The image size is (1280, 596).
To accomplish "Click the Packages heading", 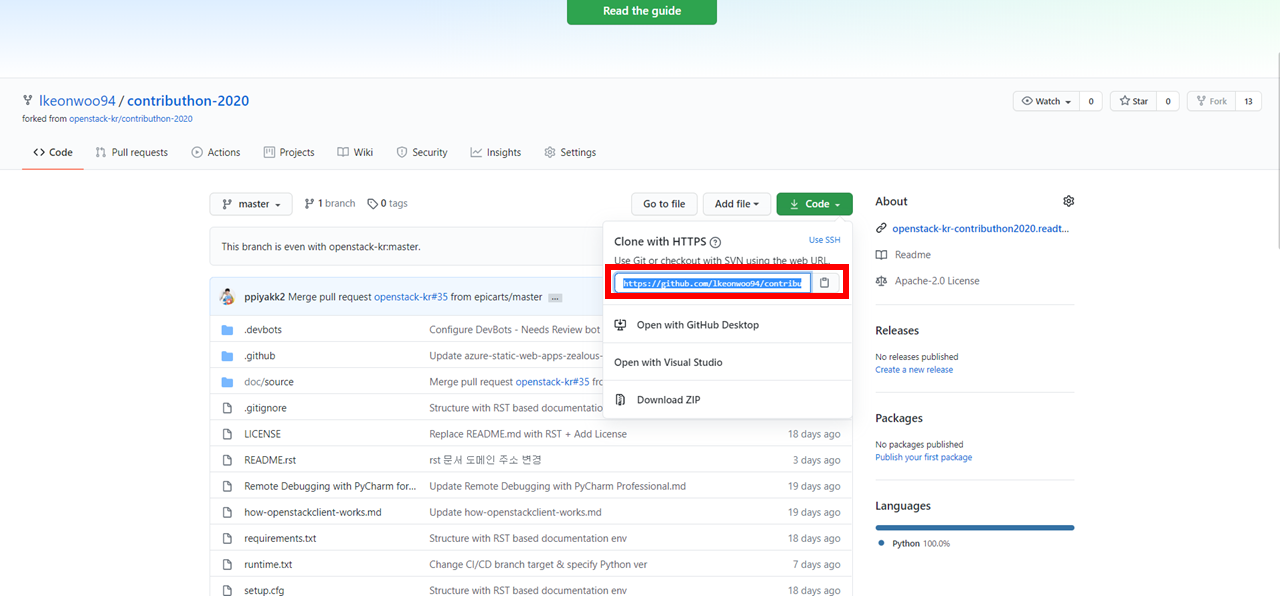I will 899,418.
